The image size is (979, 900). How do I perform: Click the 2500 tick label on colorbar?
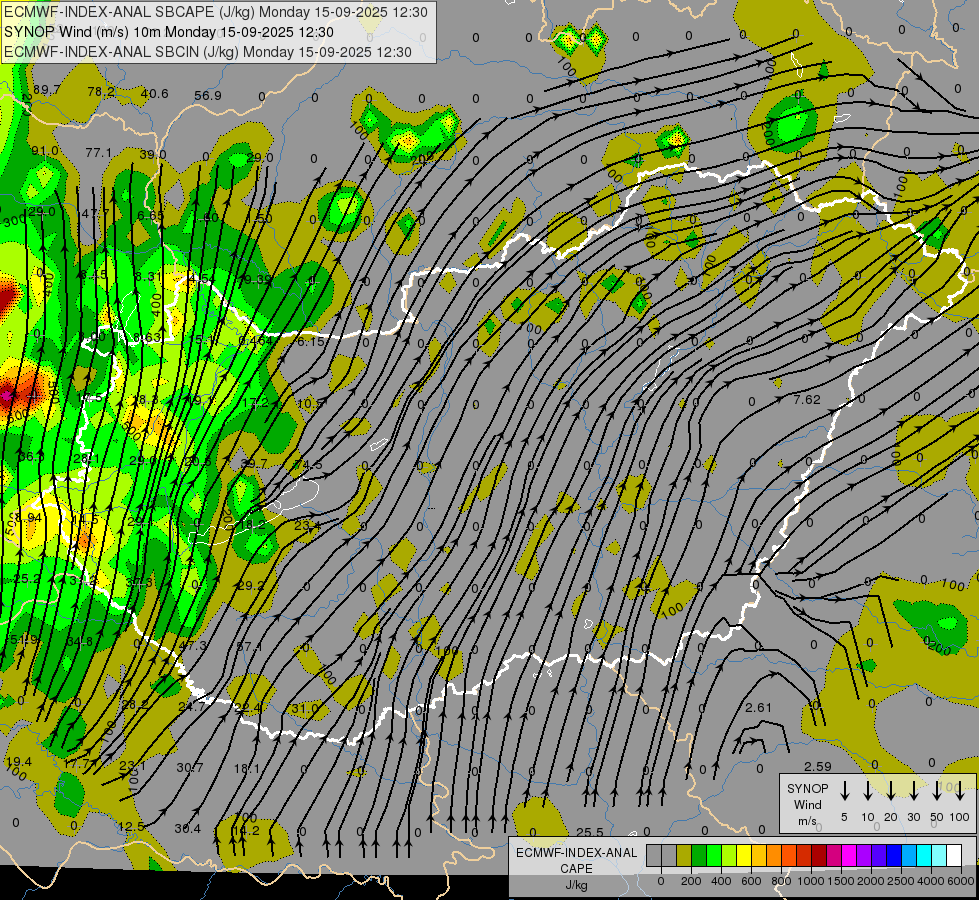[902, 881]
